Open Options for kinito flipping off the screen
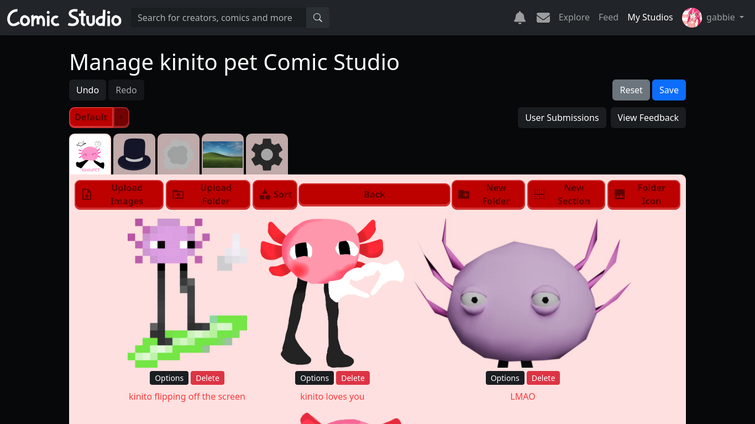This screenshot has height=424, width=755. pos(169,378)
